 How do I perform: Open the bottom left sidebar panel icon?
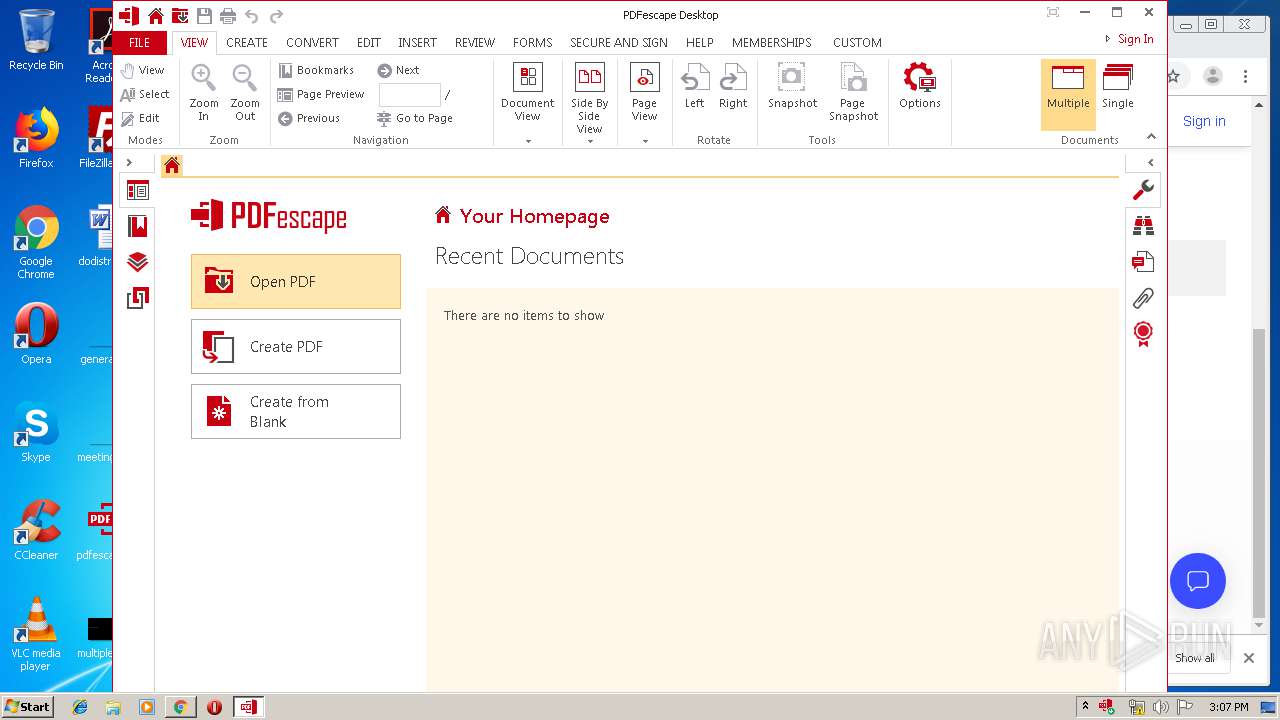point(138,298)
